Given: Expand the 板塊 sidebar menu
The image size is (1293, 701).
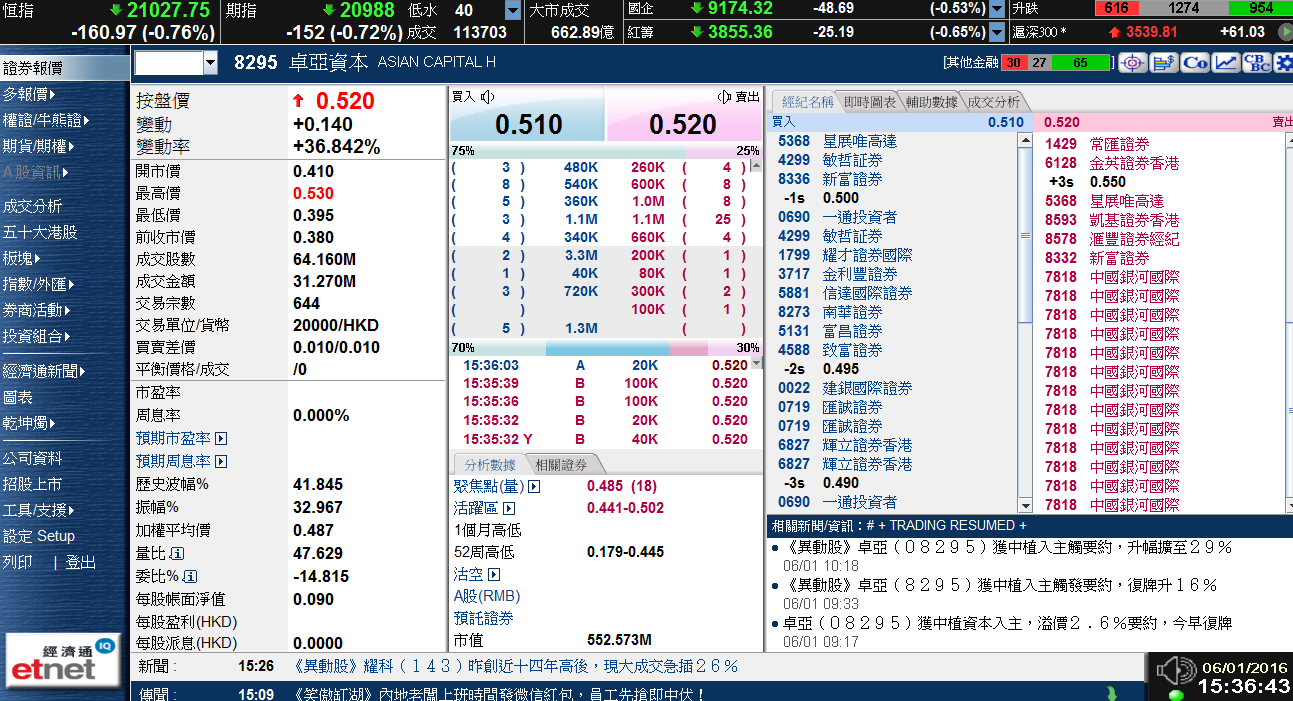Looking at the screenshot, I should coord(23,258).
